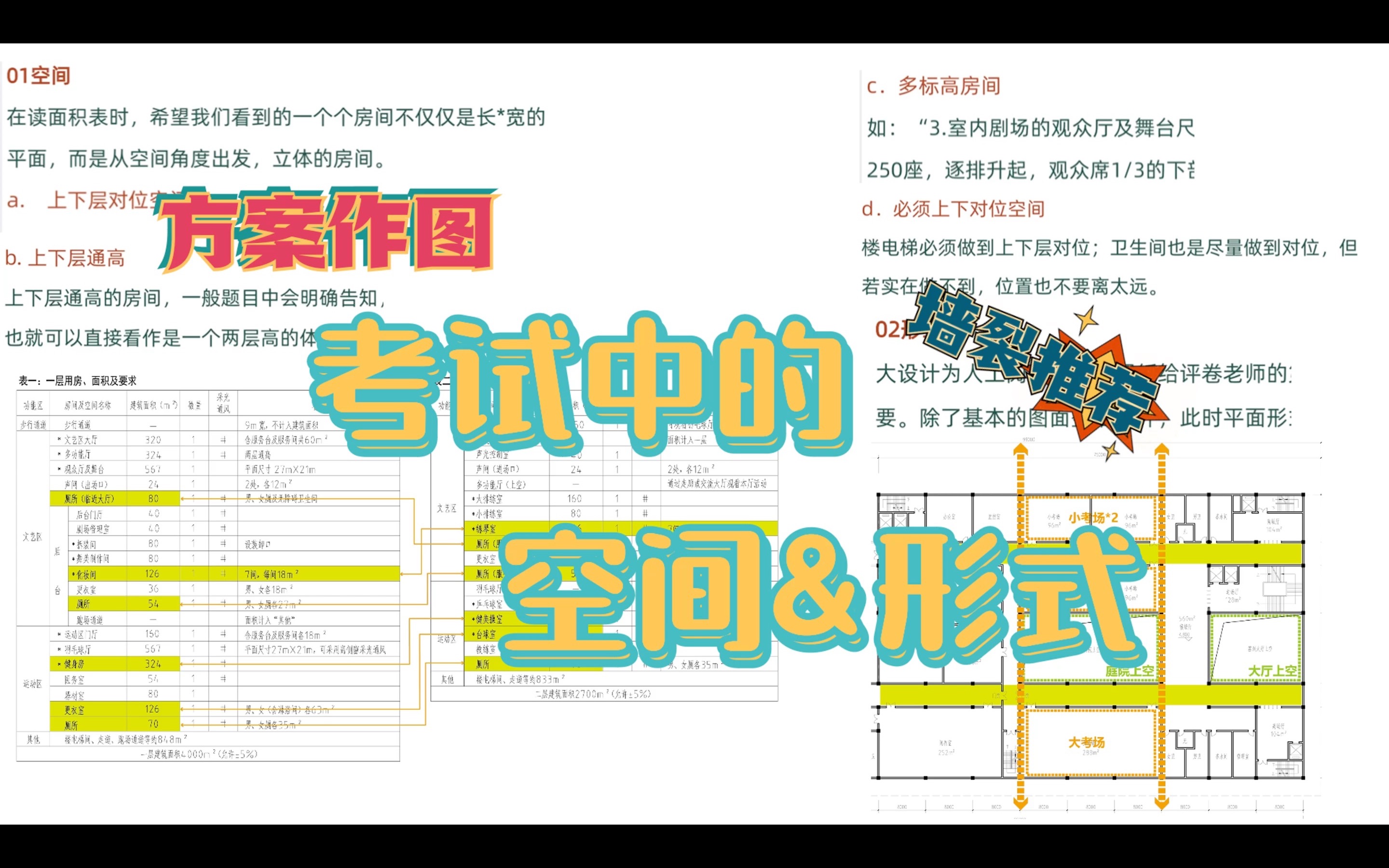This screenshot has height=868, width=1389.
Task: Click the '声闸(出场口)' cell
Action: coord(86,485)
